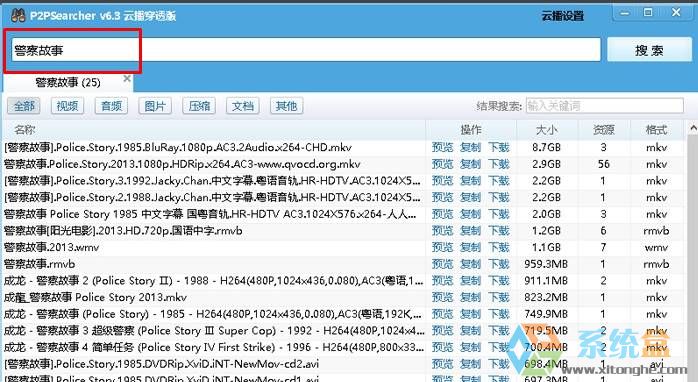Sort by the 格式 column header

(656, 130)
